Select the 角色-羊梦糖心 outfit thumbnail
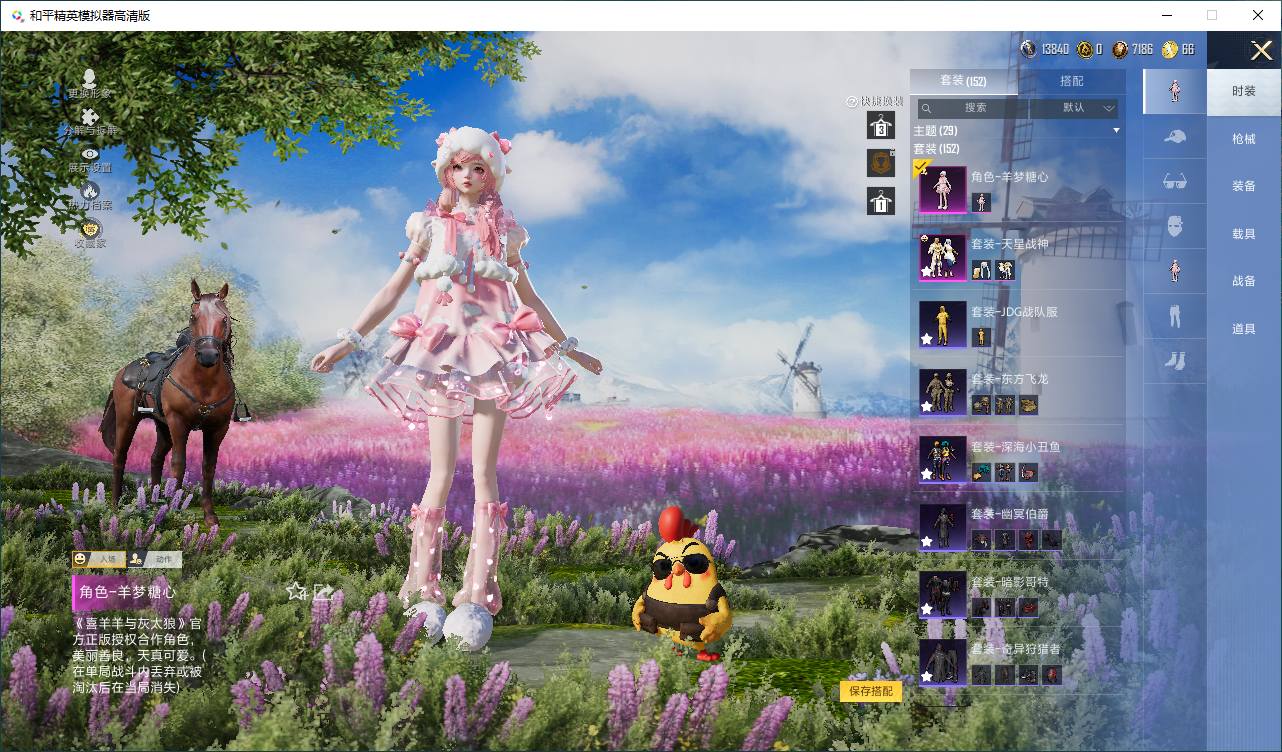 [x=943, y=190]
